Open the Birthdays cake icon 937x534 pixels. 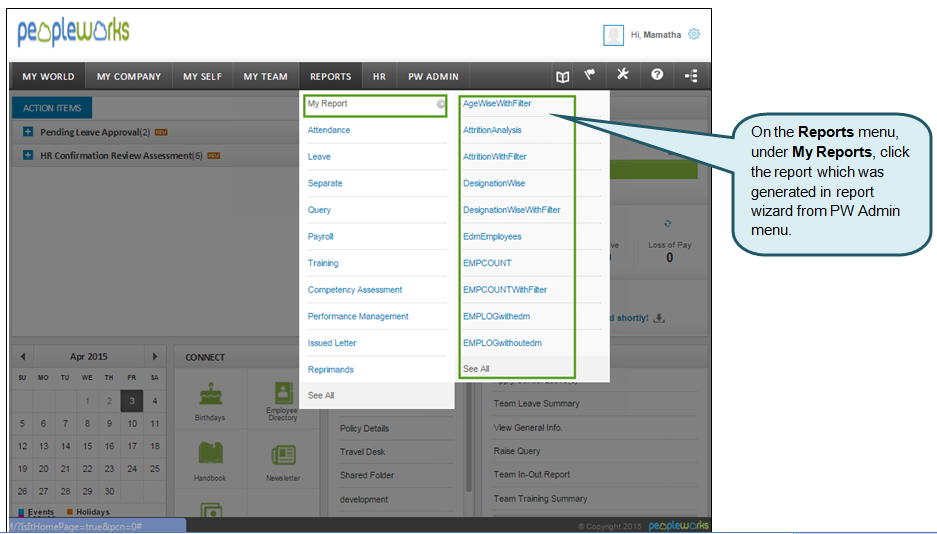pos(210,394)
